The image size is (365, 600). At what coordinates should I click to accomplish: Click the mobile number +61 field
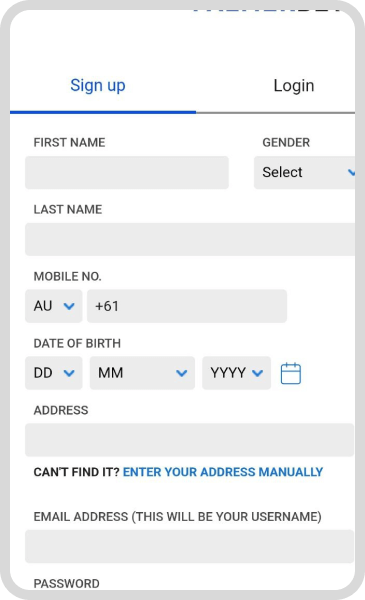point(187,306)
